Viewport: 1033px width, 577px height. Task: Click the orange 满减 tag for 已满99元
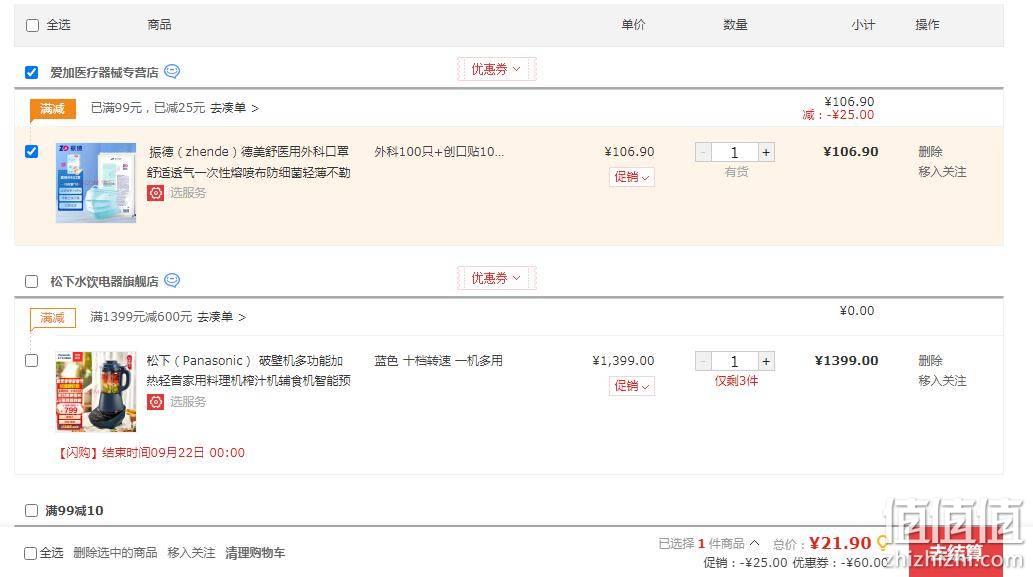[53, 108]
